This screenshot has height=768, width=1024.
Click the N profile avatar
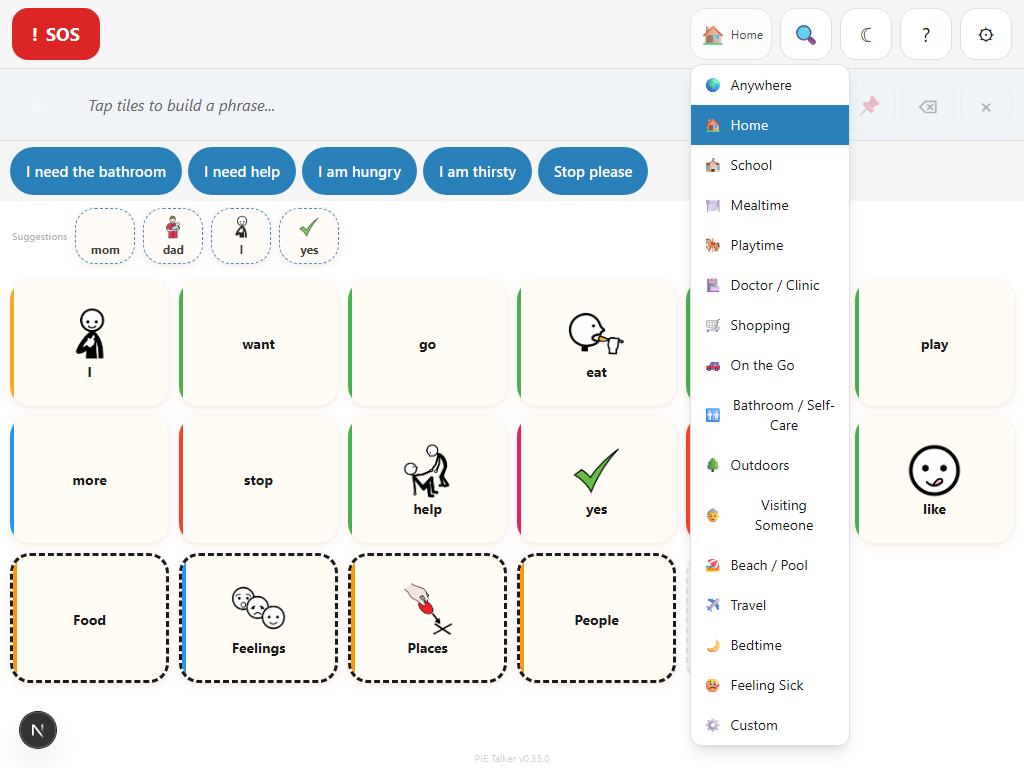(x=38, y=730)
